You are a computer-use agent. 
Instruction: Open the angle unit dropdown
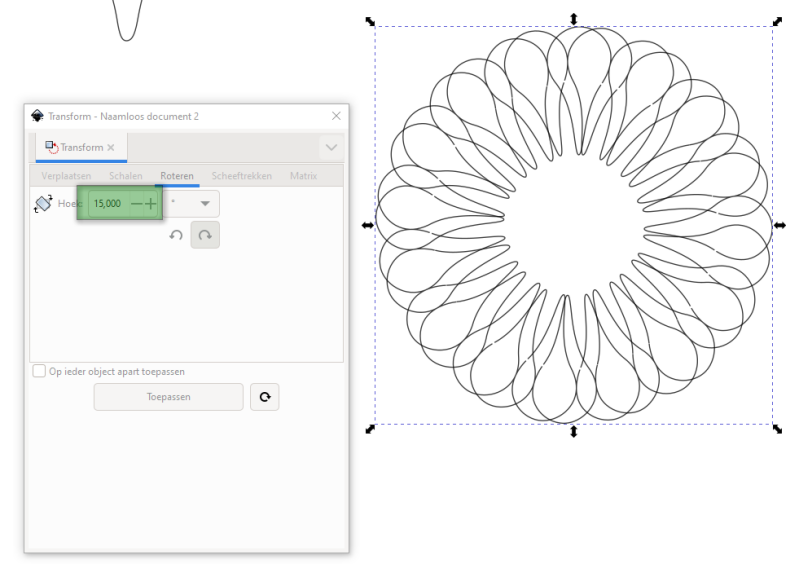(194, 204)
